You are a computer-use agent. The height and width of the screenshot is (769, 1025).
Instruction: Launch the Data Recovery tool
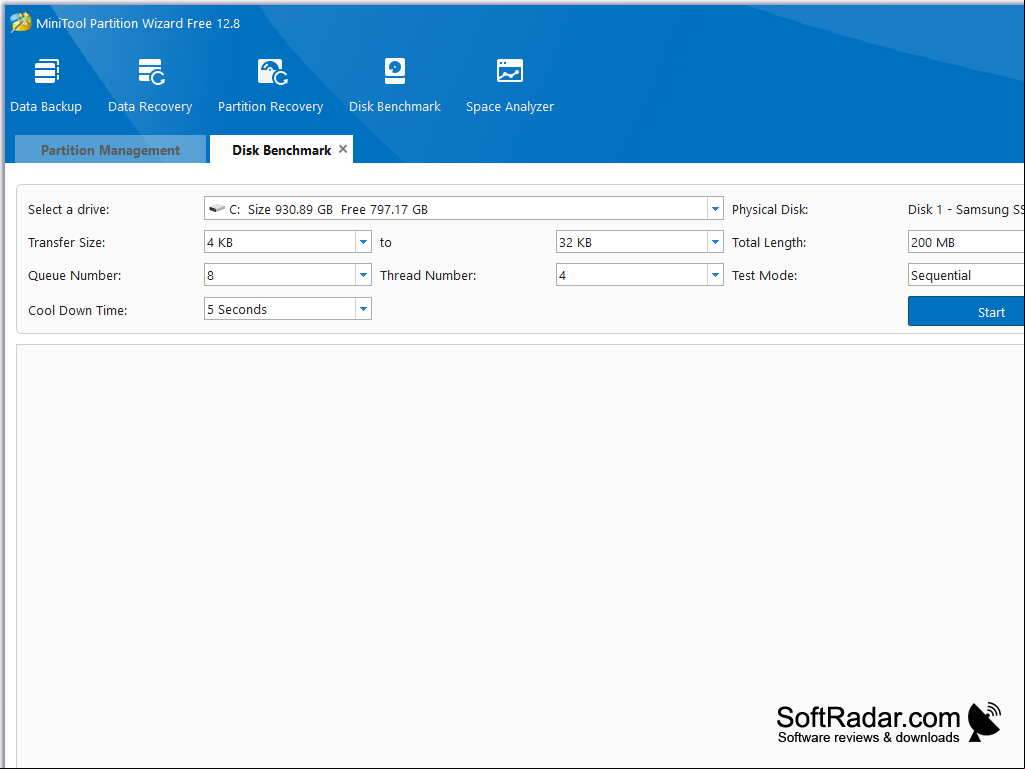(150, 86)
